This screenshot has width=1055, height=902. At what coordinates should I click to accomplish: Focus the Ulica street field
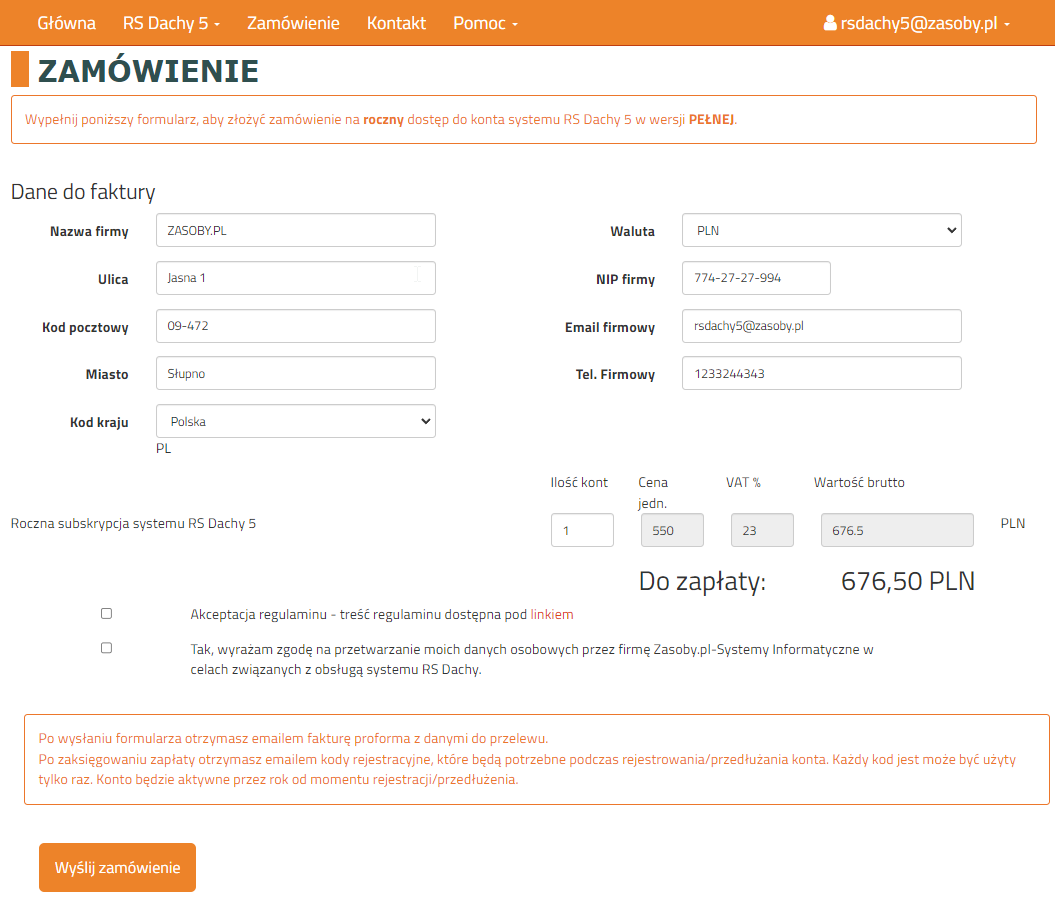click(x=296, y=278)
